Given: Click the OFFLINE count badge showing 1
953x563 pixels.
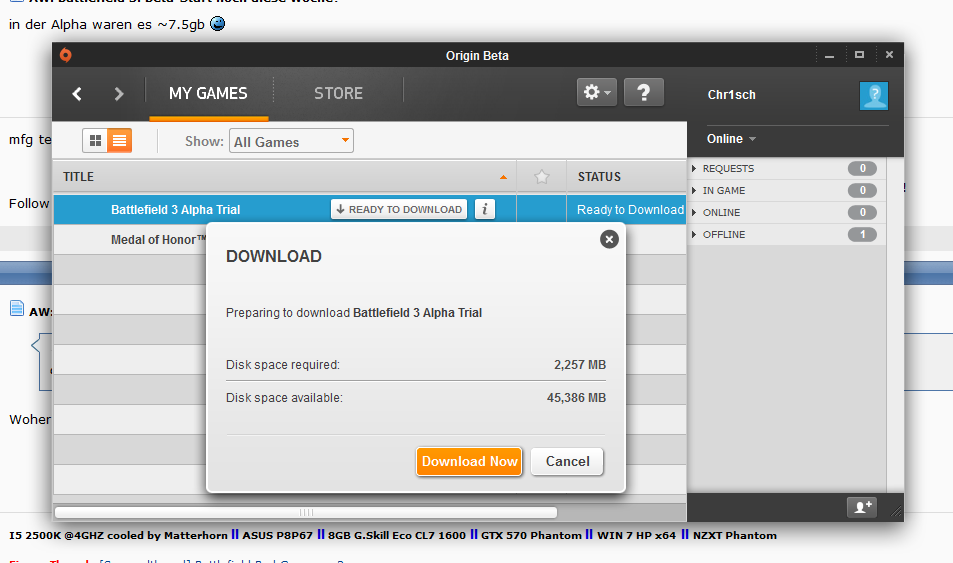Looking at the screenshot, I should tap(862, 234).
